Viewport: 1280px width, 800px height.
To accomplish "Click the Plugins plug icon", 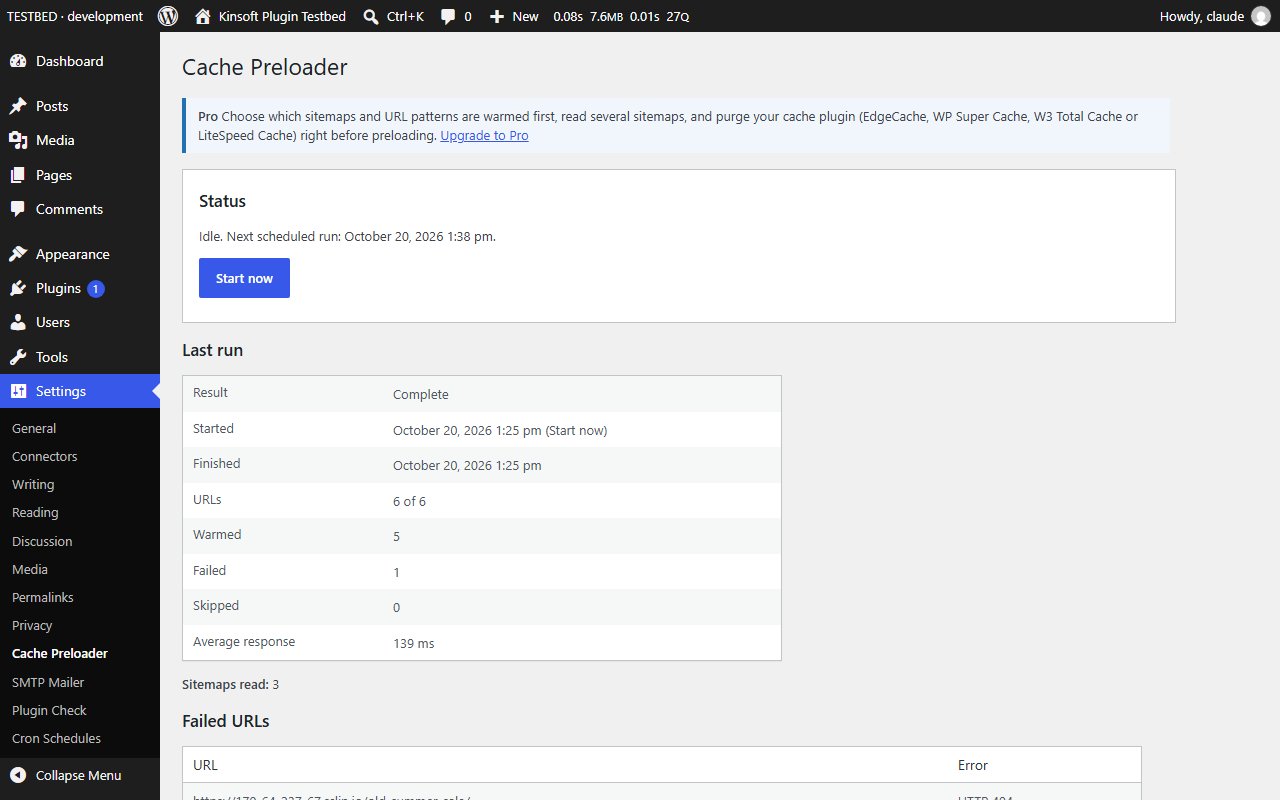I will (x=18, y=288).
